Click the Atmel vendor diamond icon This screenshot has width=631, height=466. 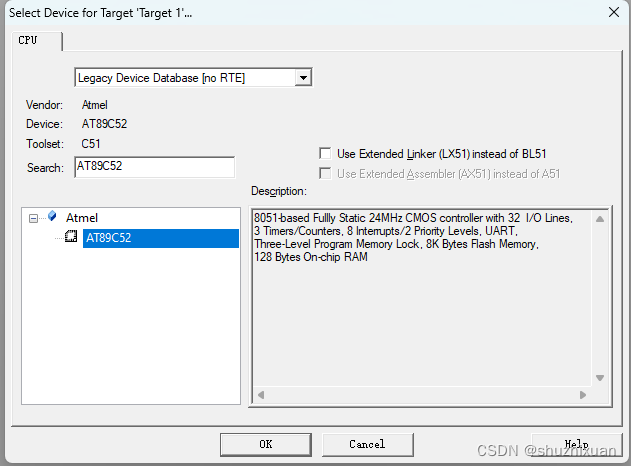(x=52, y=216)
